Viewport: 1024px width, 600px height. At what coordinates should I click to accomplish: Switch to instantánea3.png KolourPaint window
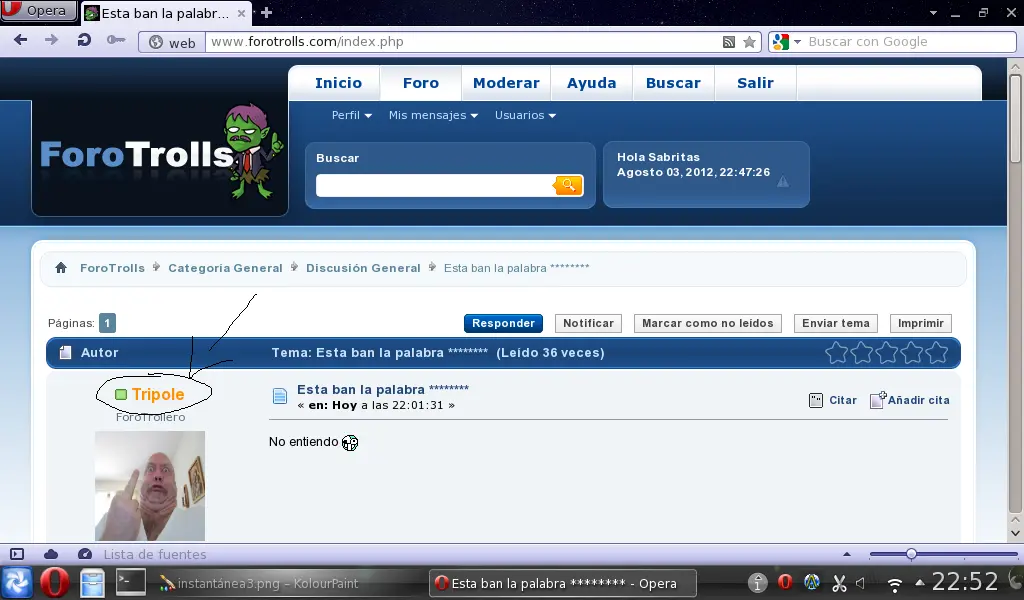pyautogui.click(x=259, y=584)
